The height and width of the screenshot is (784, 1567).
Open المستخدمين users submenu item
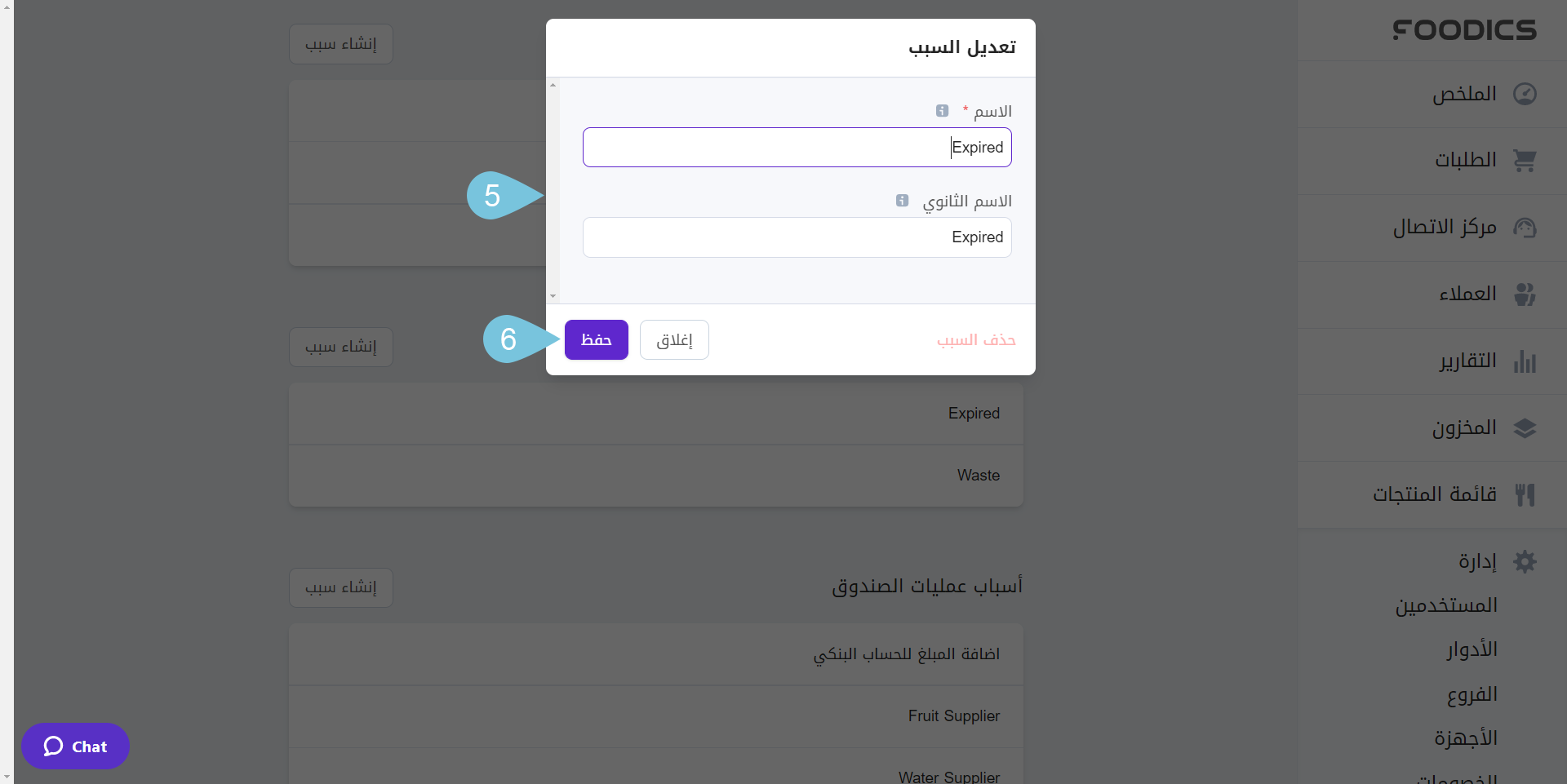point(1446,605)
